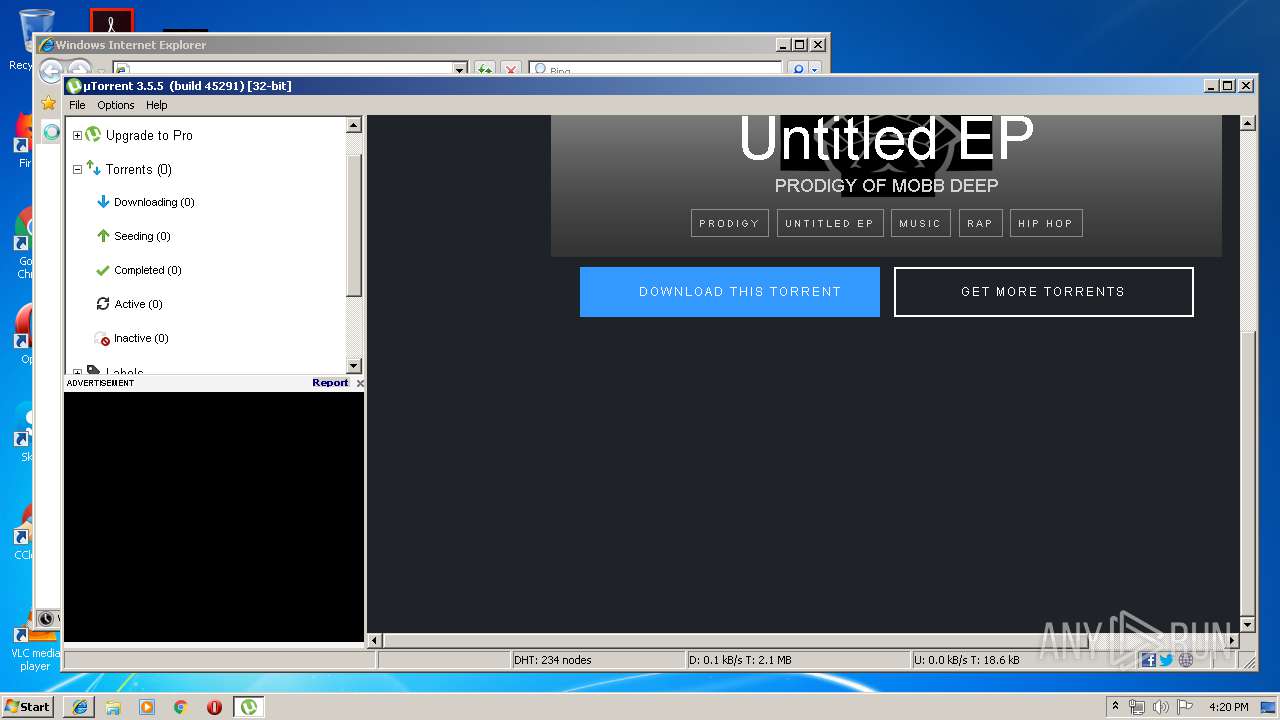Image resolution: width=1280 pixels, height=720 pixels.
Task: Click the GET MORE TORRENTS button
Action: click(1043, 292)
